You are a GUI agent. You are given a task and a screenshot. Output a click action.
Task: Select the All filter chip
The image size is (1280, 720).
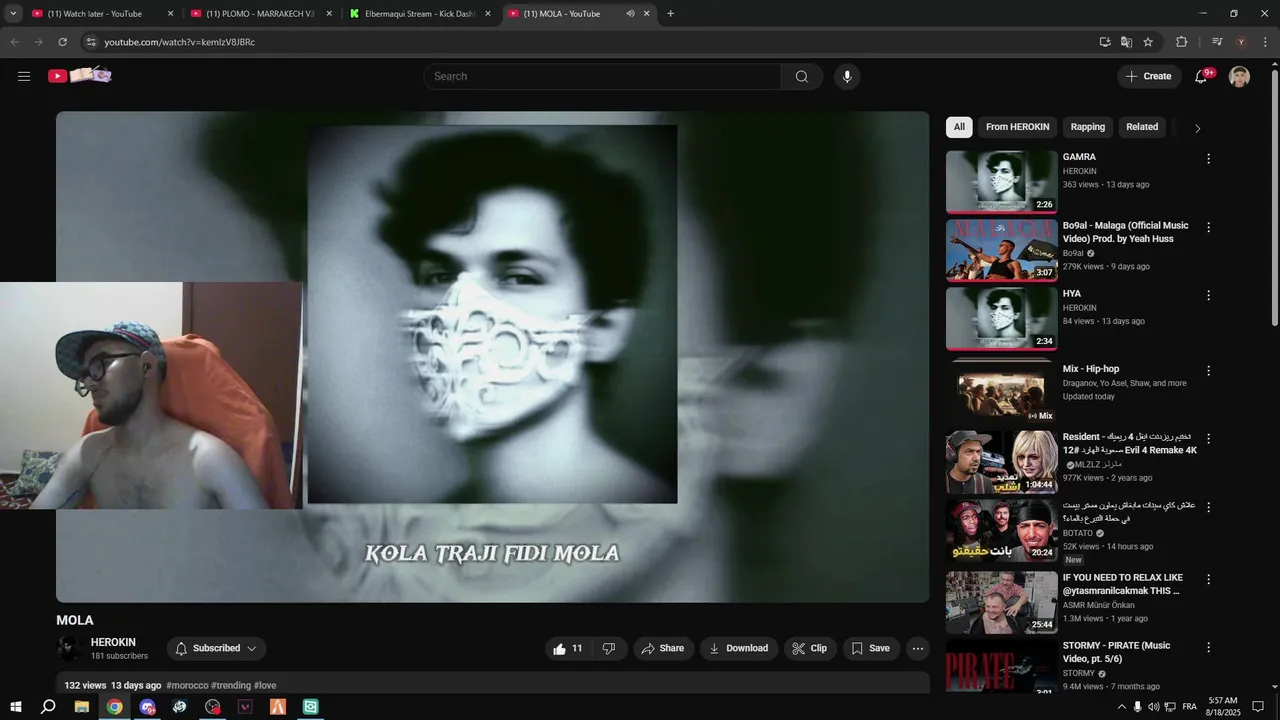point(959,127)
